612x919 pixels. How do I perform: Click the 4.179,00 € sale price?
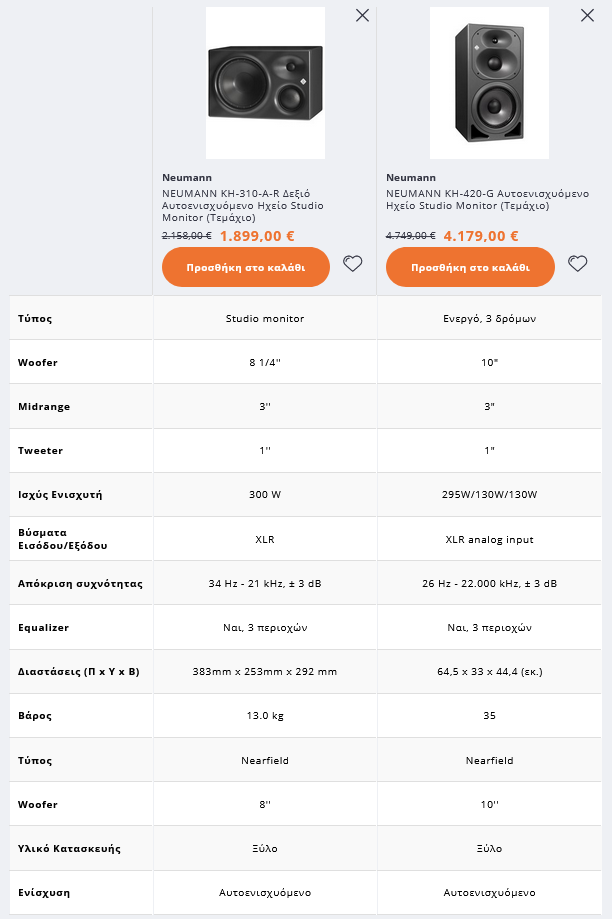click(481, 237)
